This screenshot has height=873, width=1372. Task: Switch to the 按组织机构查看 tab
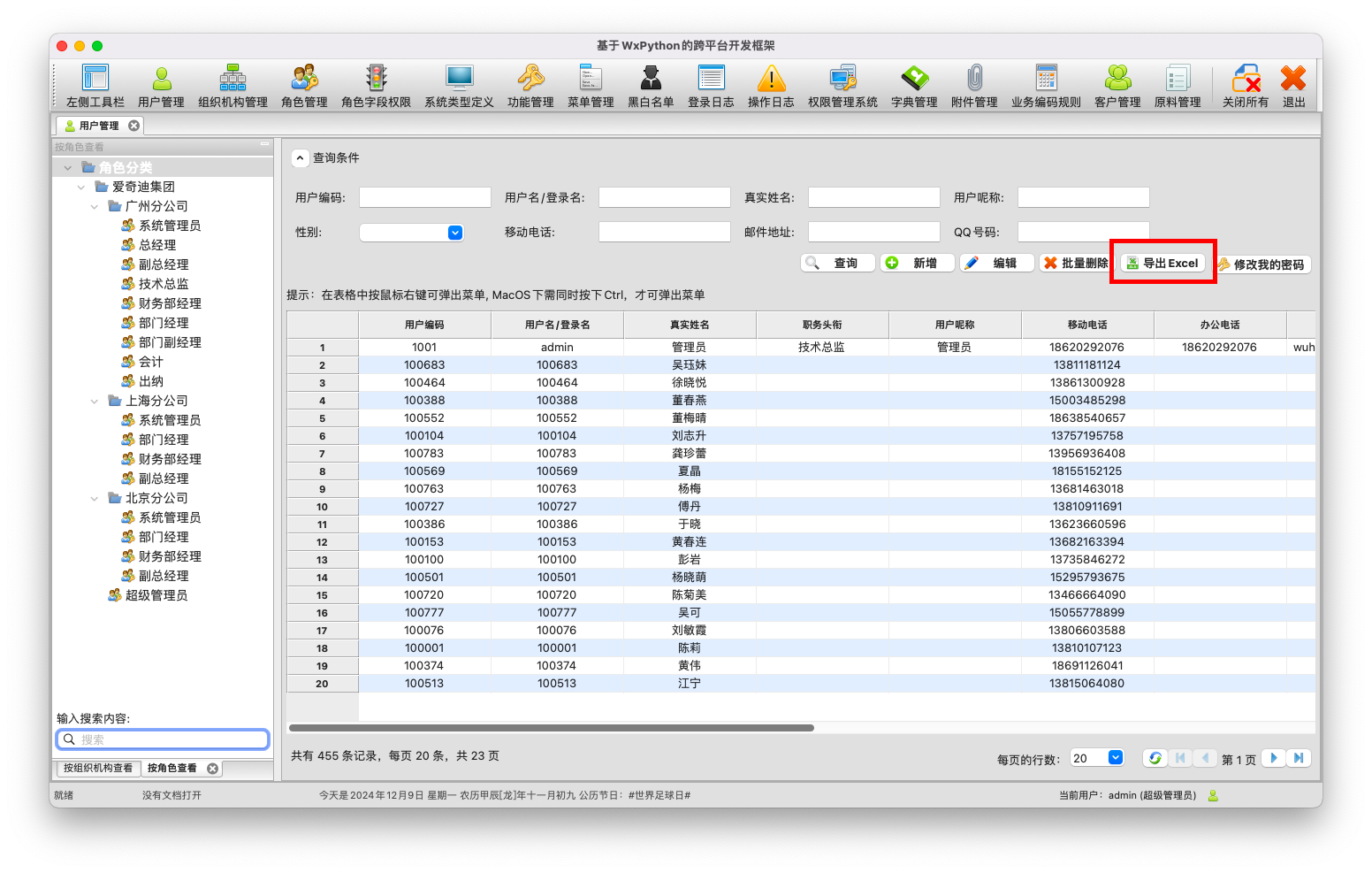coord(97,768)
